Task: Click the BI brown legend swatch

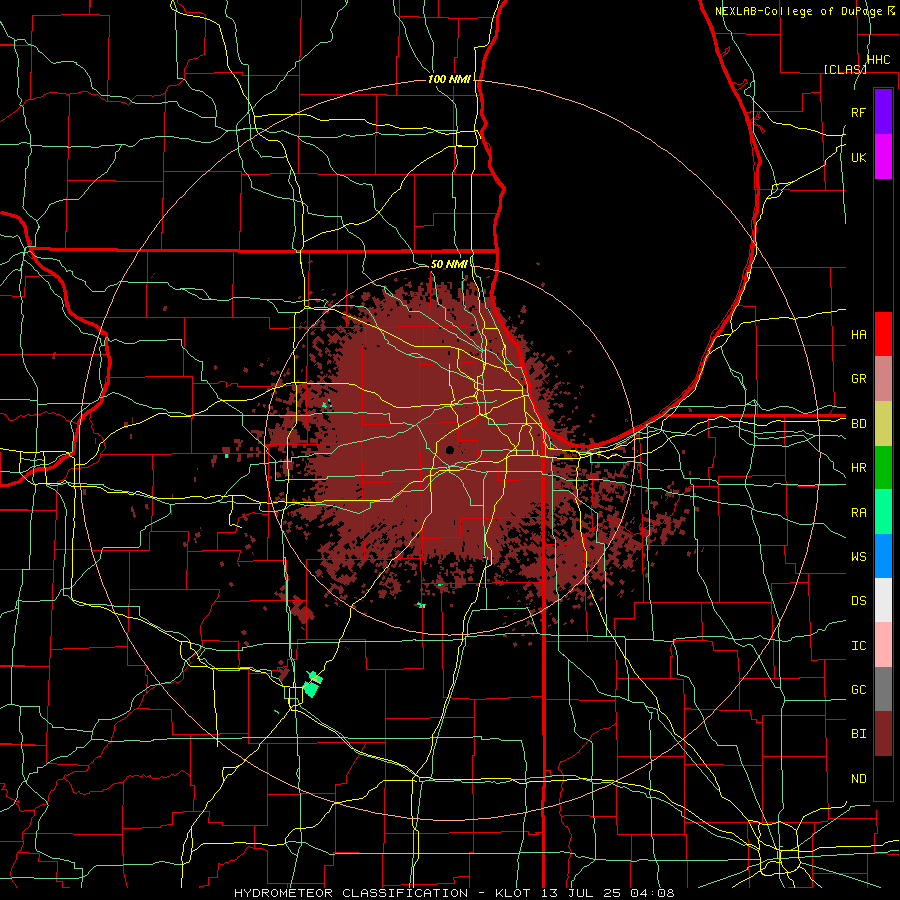Action: click(883, 734)
